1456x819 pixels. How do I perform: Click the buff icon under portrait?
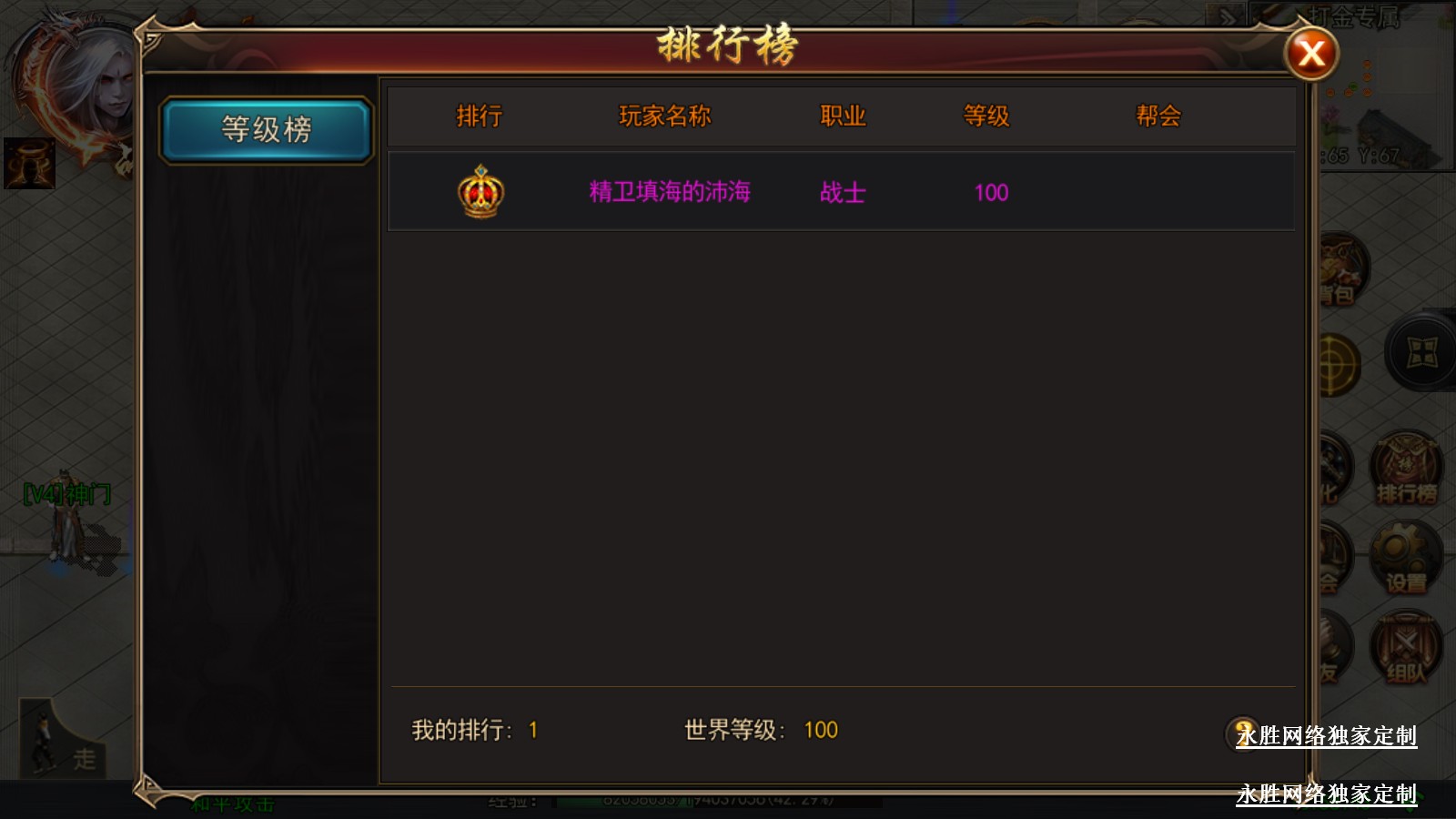pyautogui.click(x=29, y=164)
